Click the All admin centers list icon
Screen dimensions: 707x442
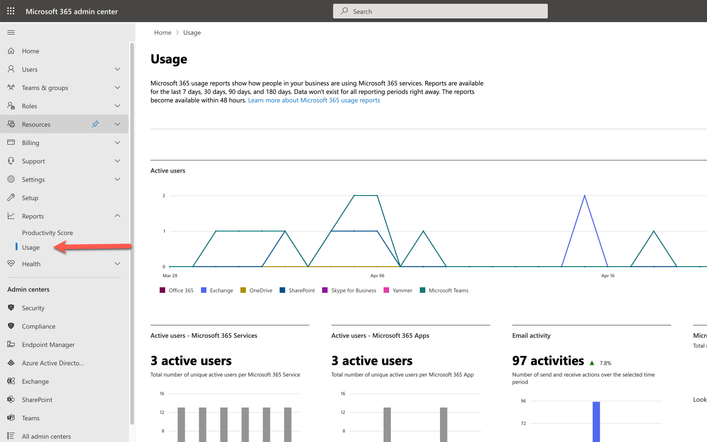pos(11,436)
